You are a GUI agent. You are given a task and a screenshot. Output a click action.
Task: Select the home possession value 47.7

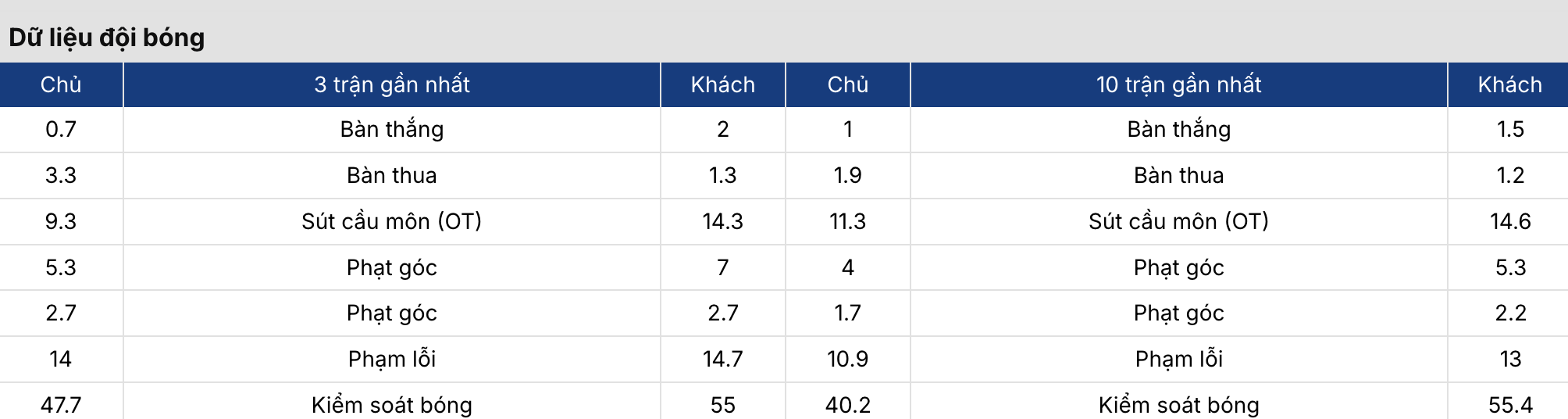(x=61, y=405)
